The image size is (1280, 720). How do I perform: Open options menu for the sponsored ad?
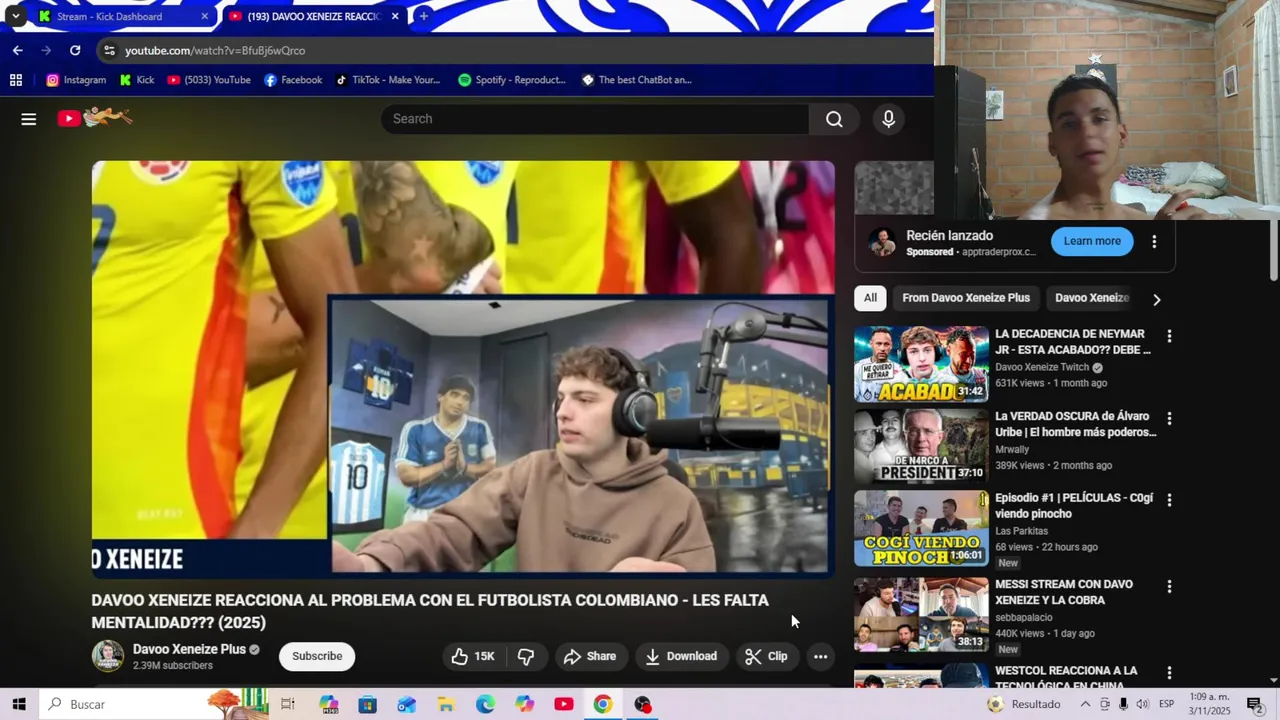(x=1154, y=241)
